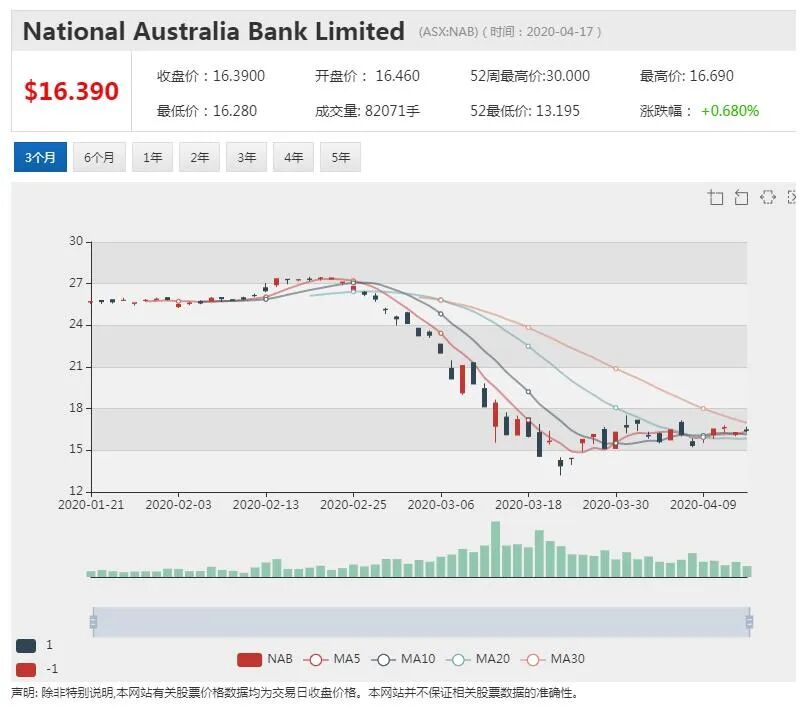Choose the 3年 time range button
The width and height of the screenshot is (812, 707).
click(x=246, y=157)
